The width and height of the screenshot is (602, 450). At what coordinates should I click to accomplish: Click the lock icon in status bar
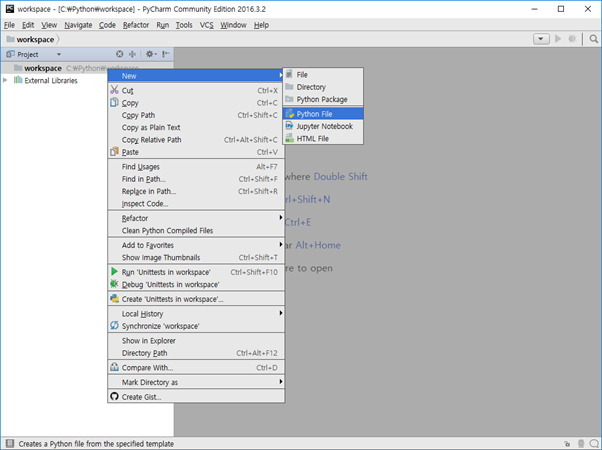pos(567,443)
